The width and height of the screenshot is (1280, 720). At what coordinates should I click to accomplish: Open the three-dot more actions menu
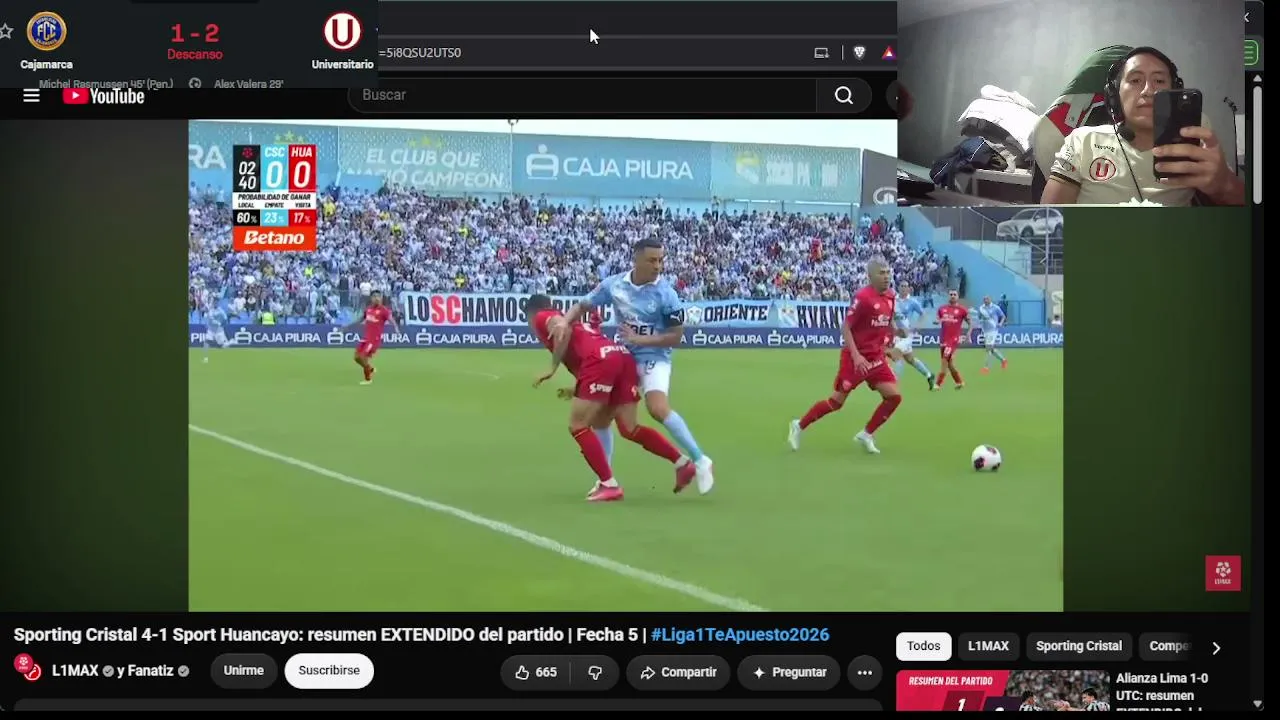[865, 672]
